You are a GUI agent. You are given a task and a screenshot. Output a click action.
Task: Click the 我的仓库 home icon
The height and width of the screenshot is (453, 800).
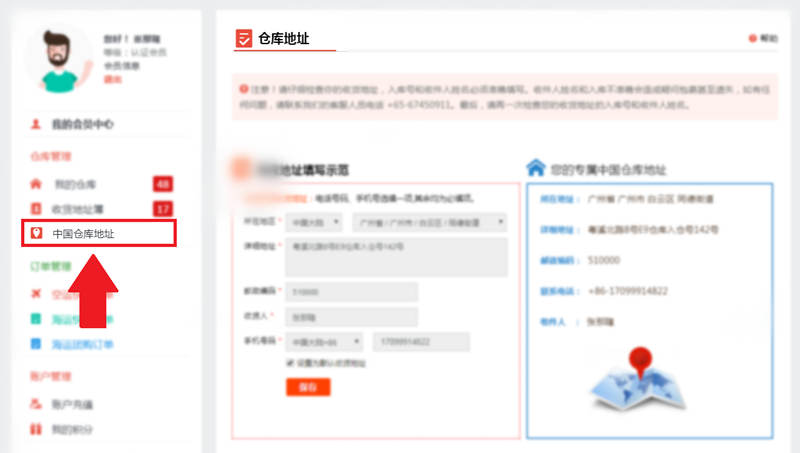pos(36,184)
